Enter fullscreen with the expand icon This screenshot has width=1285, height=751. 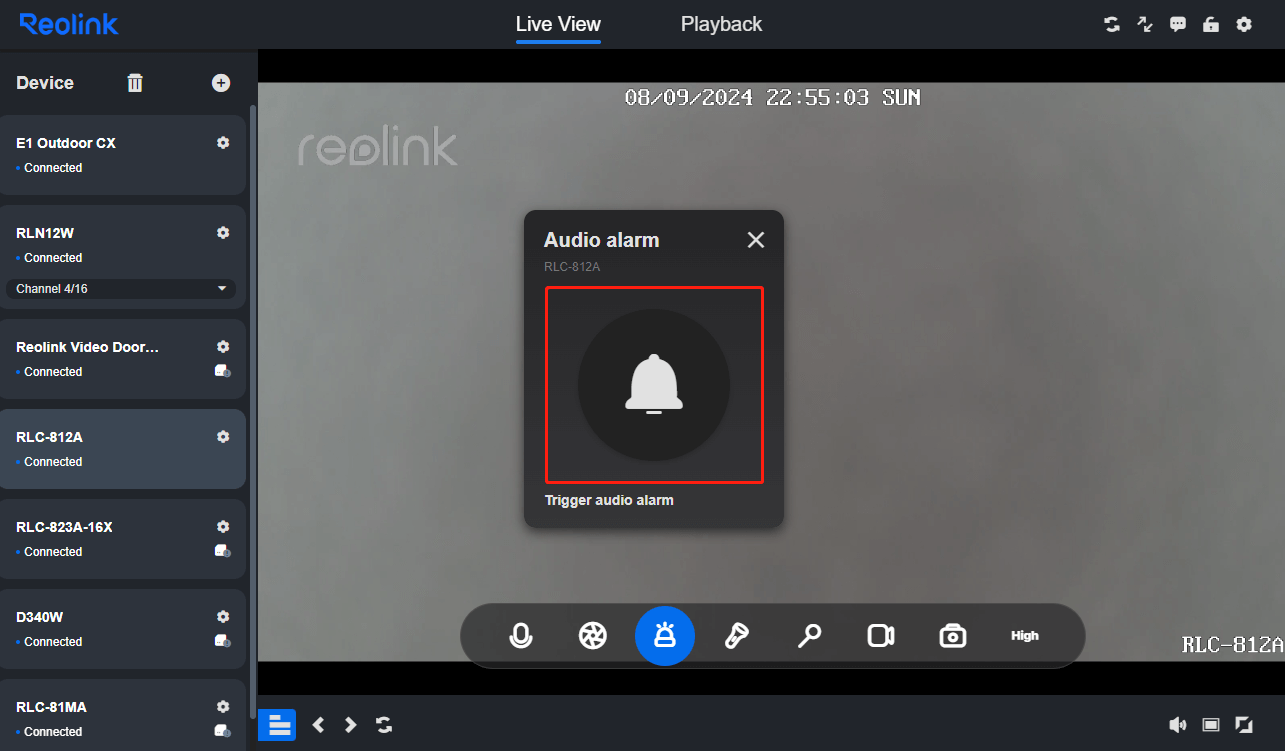pos(1244,725)
